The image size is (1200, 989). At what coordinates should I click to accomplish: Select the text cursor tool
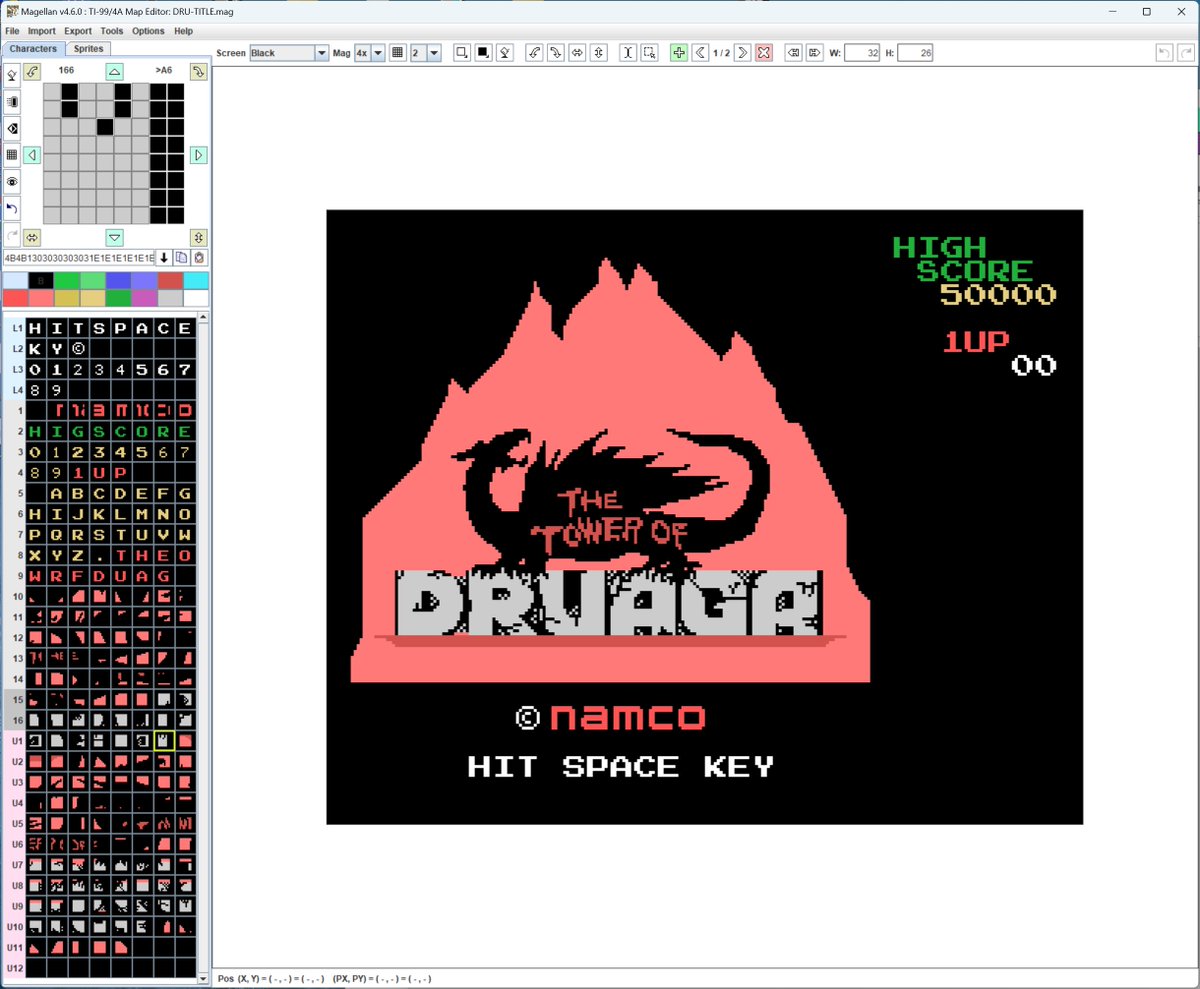point(628,53)
